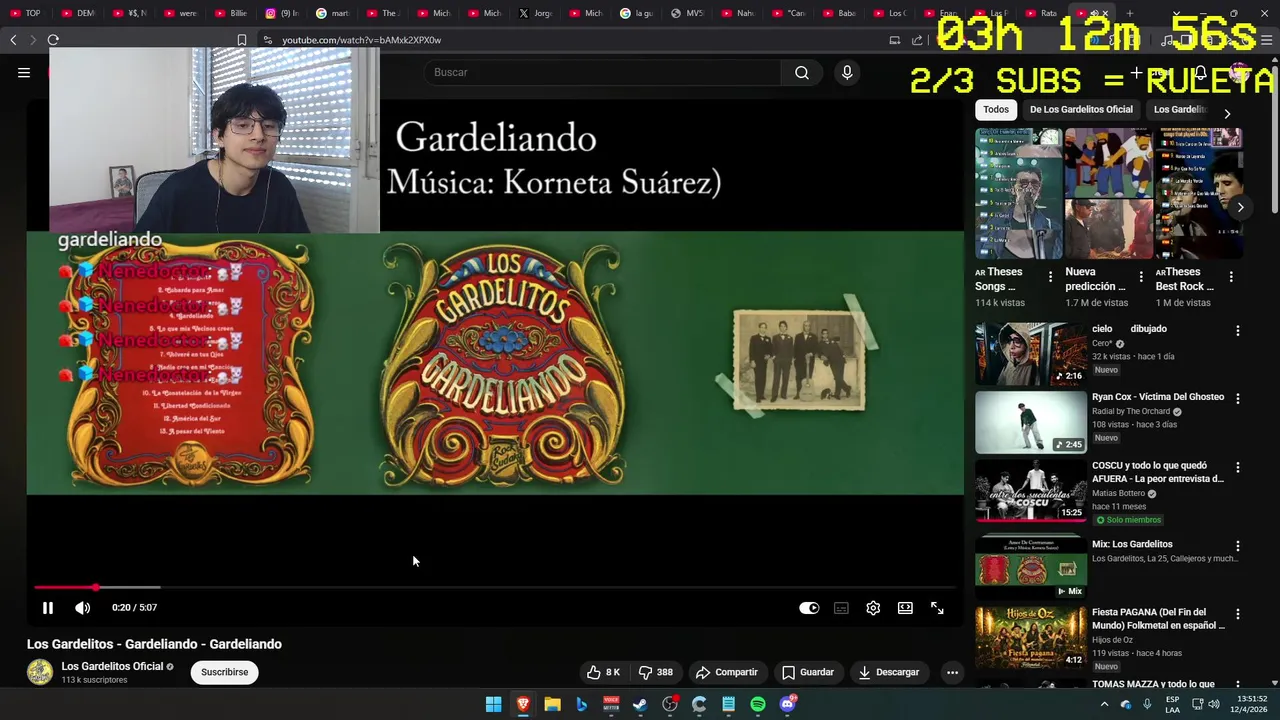1280x720 pixels.
Task: Enter fullscreen mode
Action: pos(937,608)
